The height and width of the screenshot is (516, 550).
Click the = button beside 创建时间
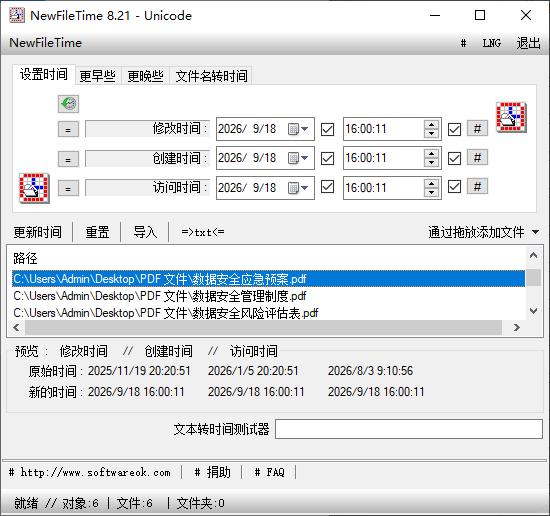coord(68,159)
